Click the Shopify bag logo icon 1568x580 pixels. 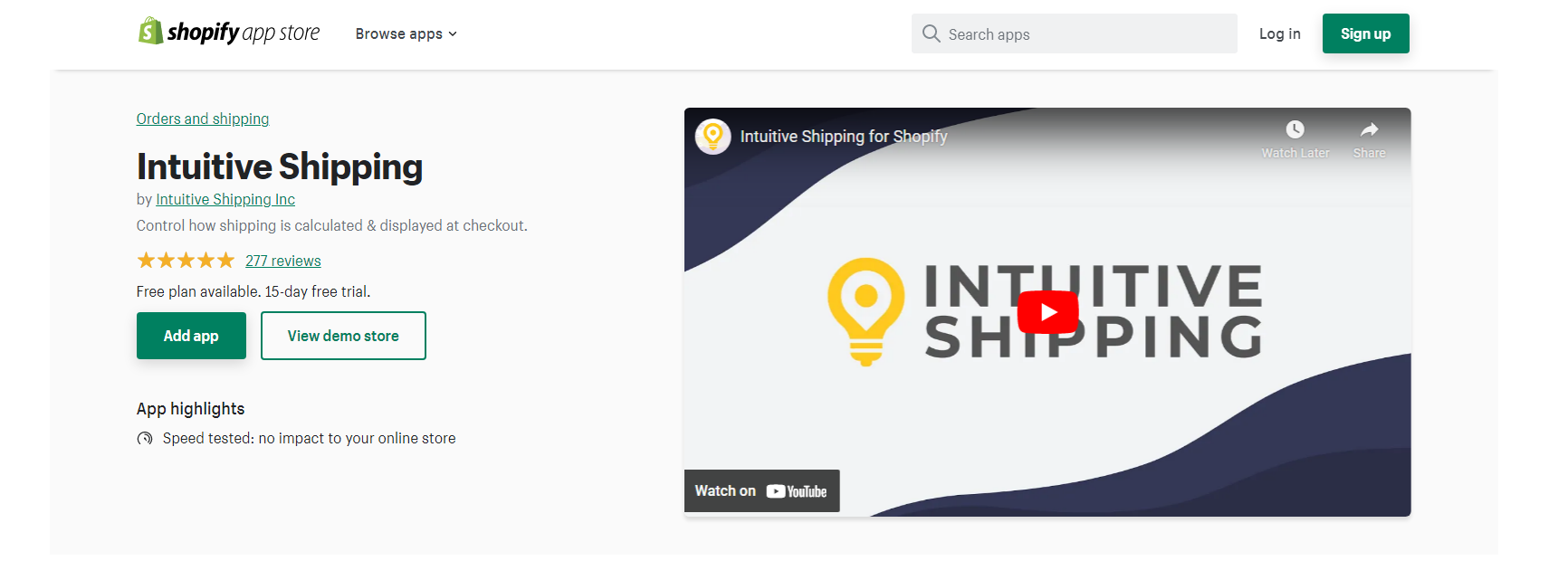pyautogui.click(x=149, y=32)
